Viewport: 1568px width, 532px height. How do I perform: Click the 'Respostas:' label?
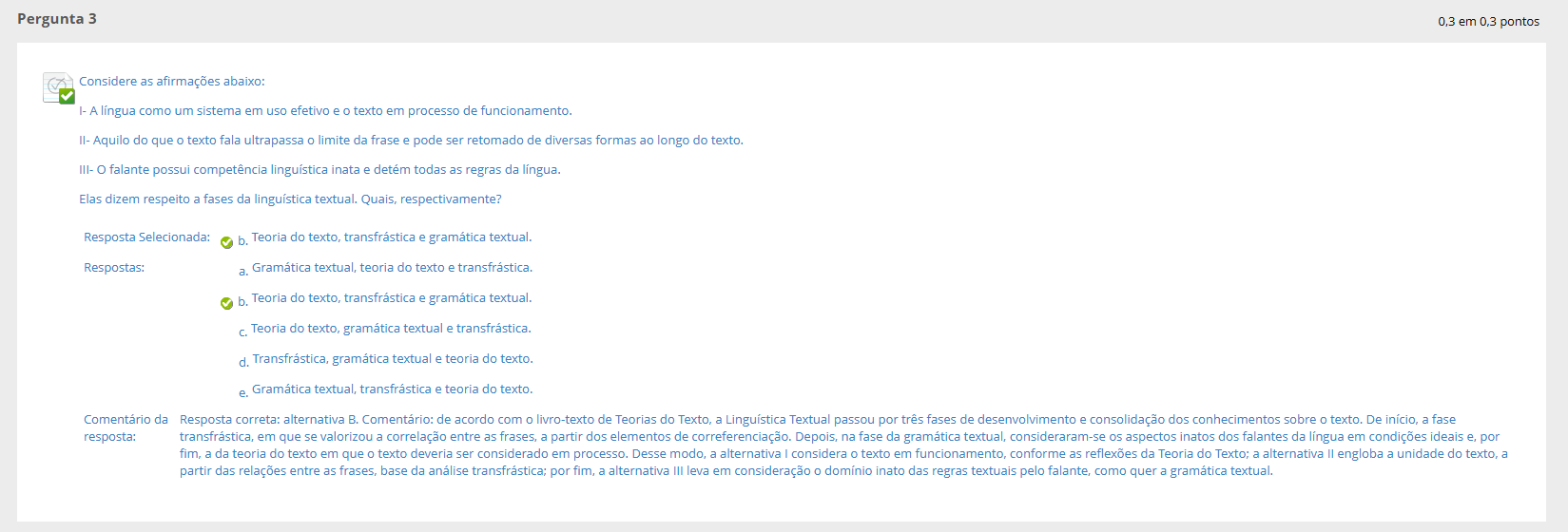(x=114, y=268)
